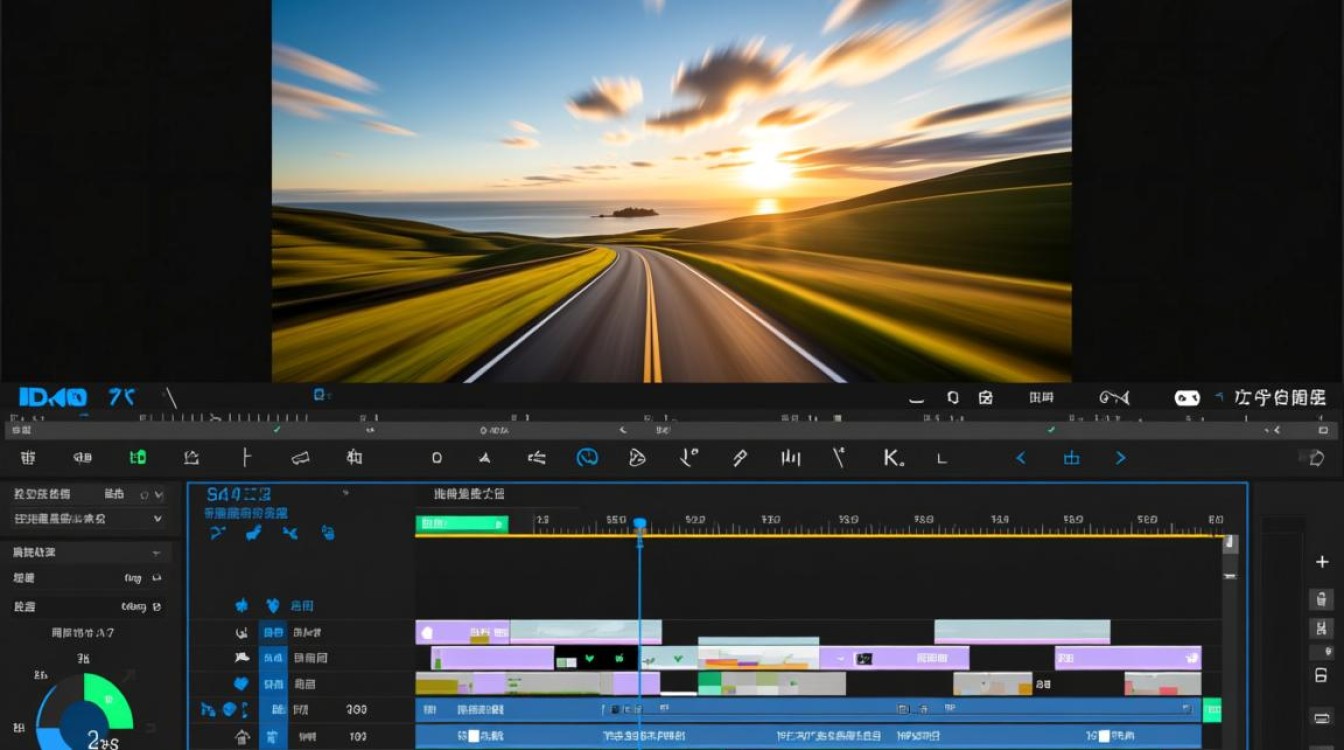1344x750 pixels.
Task: Click the K-shaped icon in the toolbar
Action: tap(892, 458)
